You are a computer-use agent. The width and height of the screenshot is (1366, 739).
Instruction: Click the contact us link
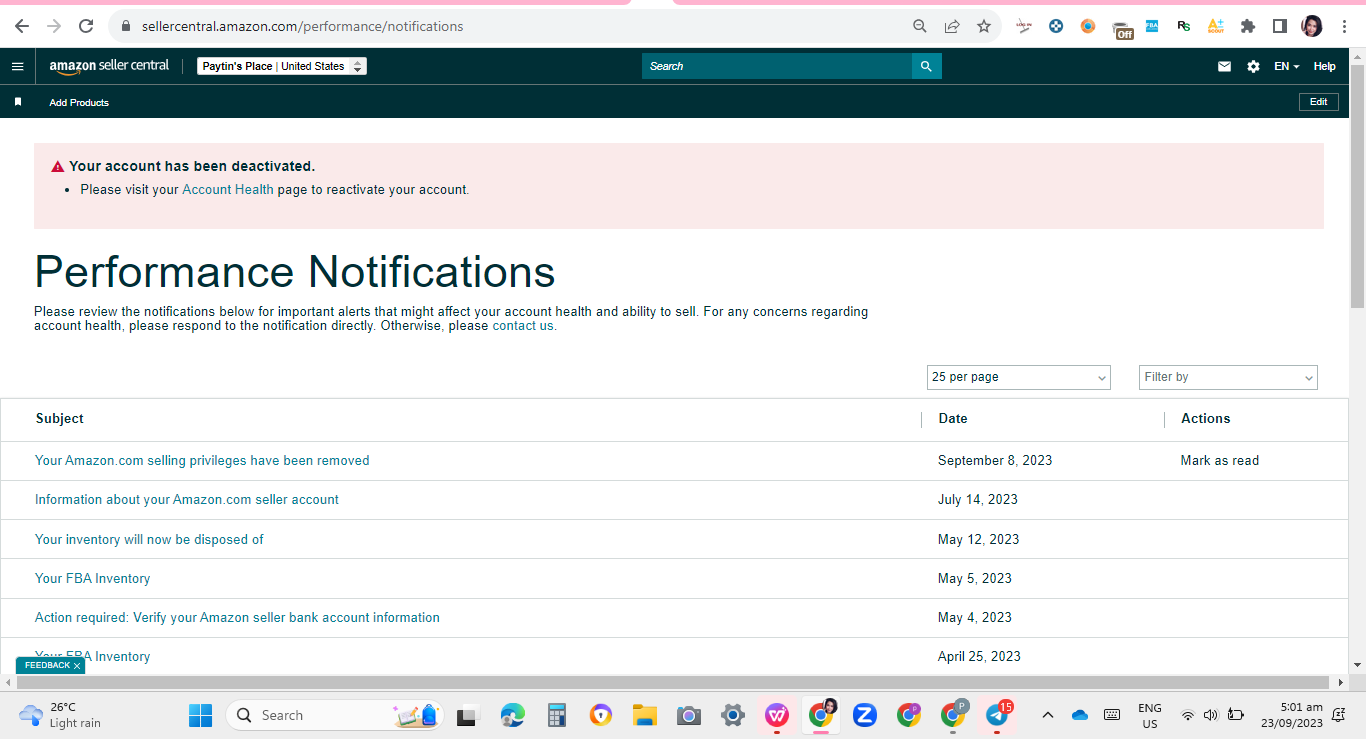coord(524,325)
